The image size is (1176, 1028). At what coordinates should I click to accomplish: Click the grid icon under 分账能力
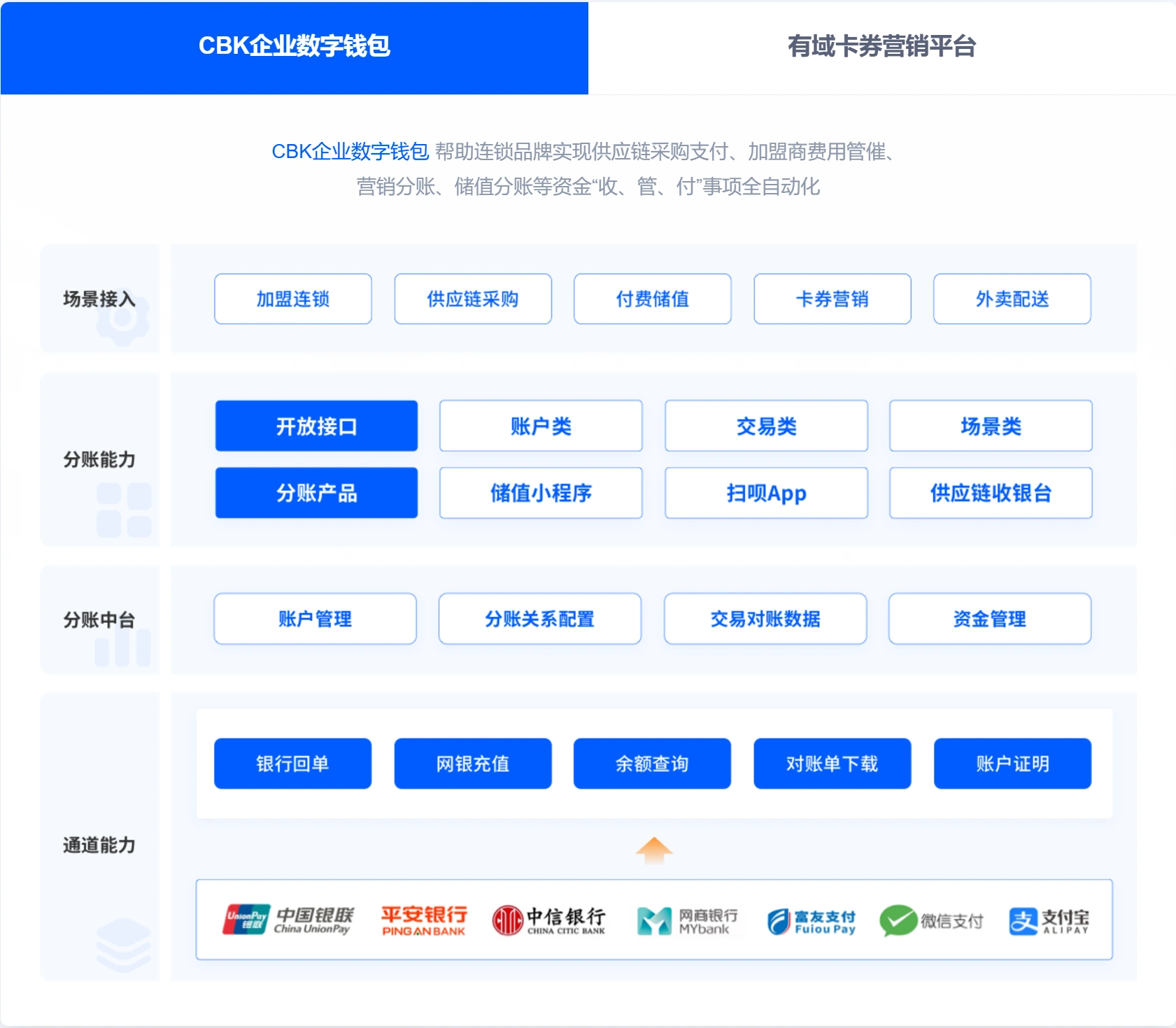point(124,510)
